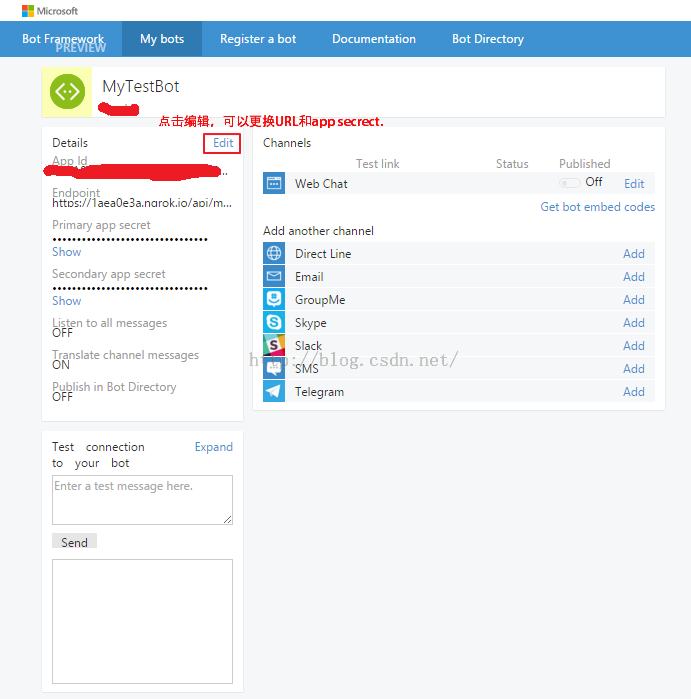Add the Skype channel
691x699 pixels.
click(633, 323)
